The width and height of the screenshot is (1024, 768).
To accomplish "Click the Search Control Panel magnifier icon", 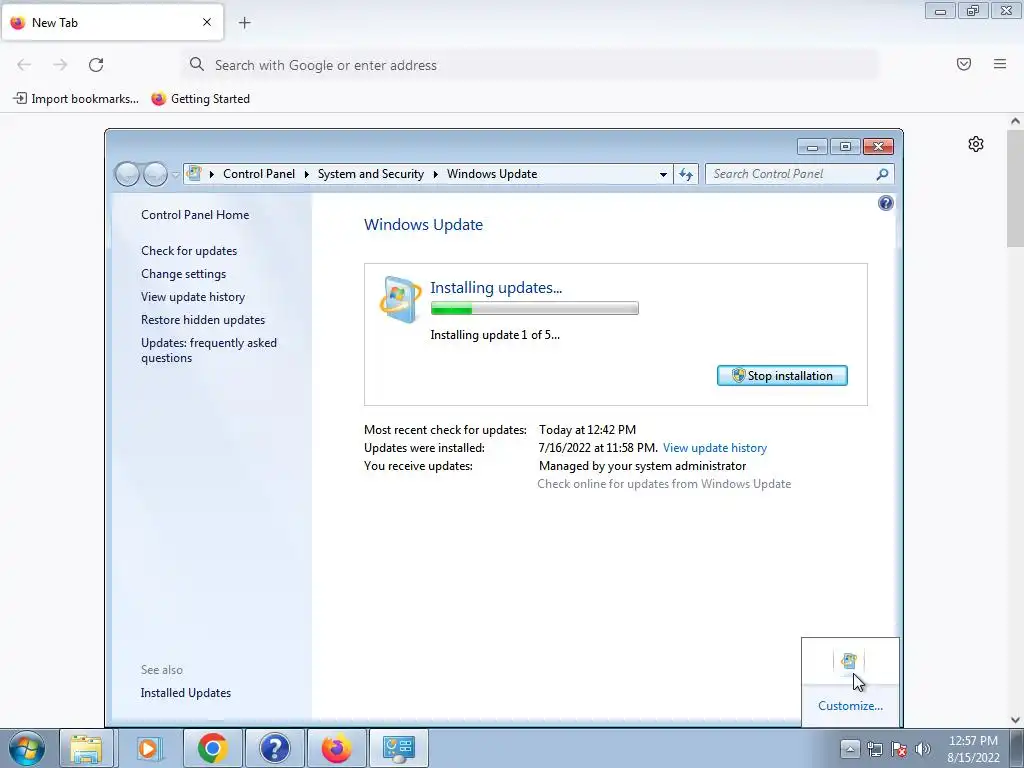I will pyautogui.click(x=882, y=174).
